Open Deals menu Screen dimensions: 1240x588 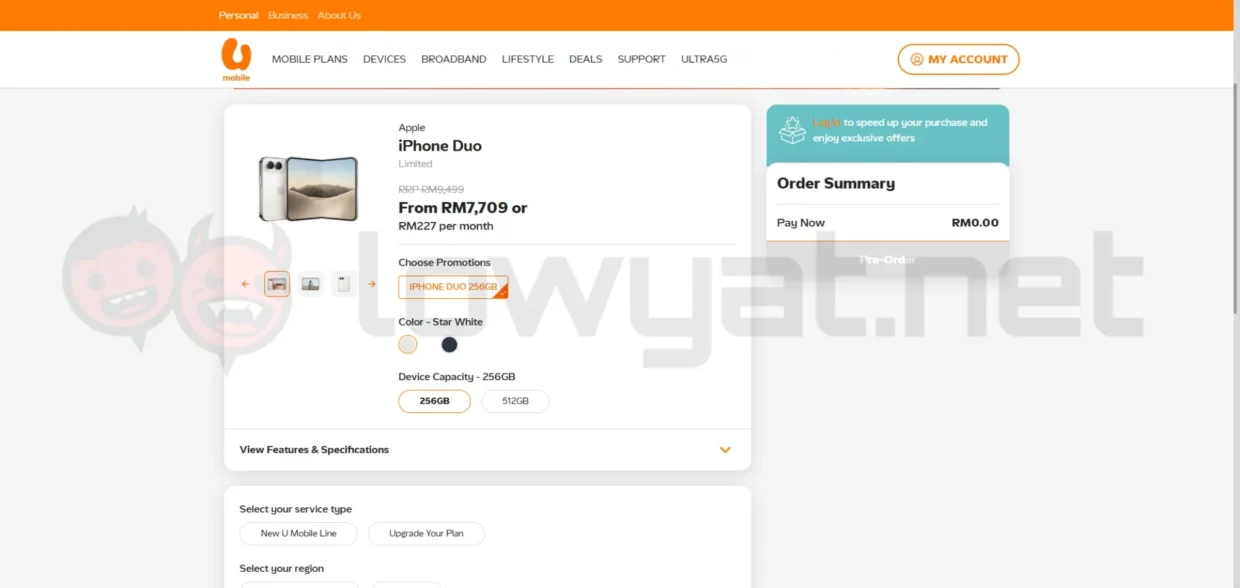[586, 59]
